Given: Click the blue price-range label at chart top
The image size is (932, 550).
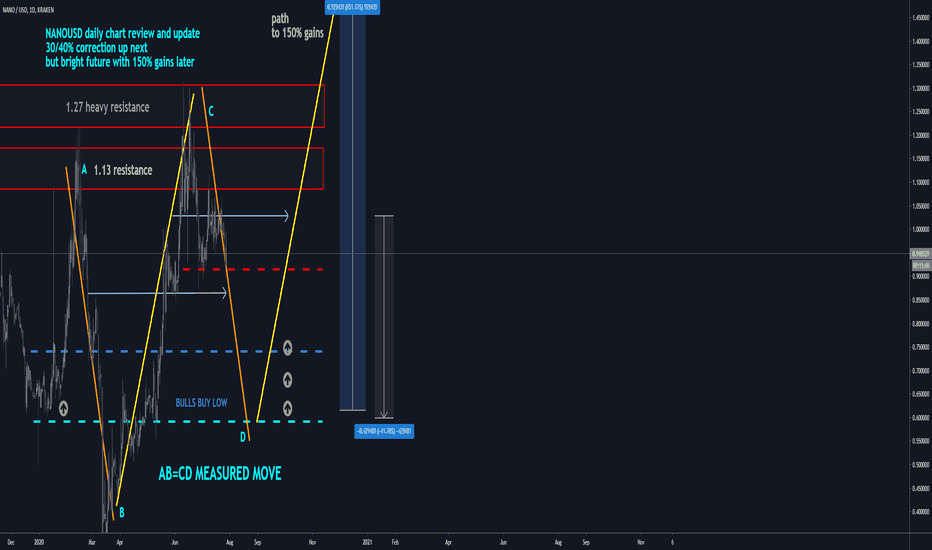Looking at the screenshot, I should click(352, 7).
